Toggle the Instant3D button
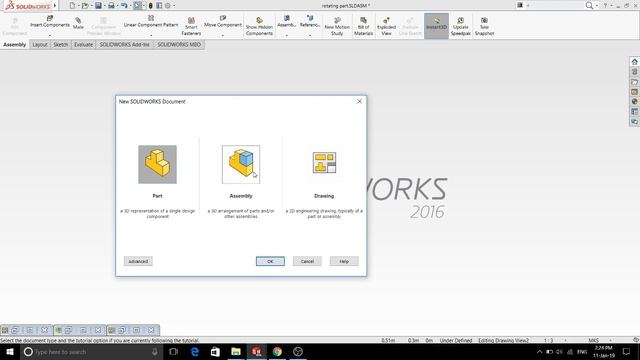Screen dimensions: 640x360 [x=436, y=25]
